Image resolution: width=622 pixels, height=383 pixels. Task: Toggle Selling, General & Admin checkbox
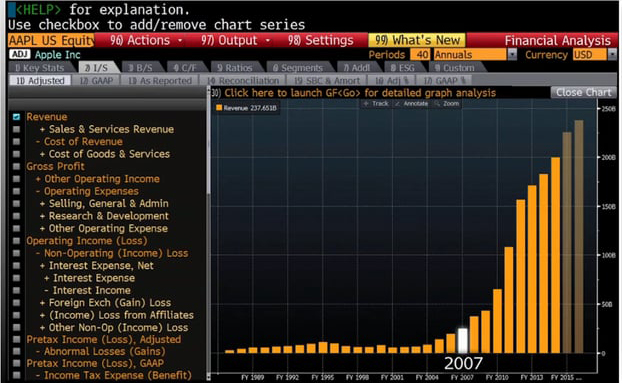coord(16,203)
